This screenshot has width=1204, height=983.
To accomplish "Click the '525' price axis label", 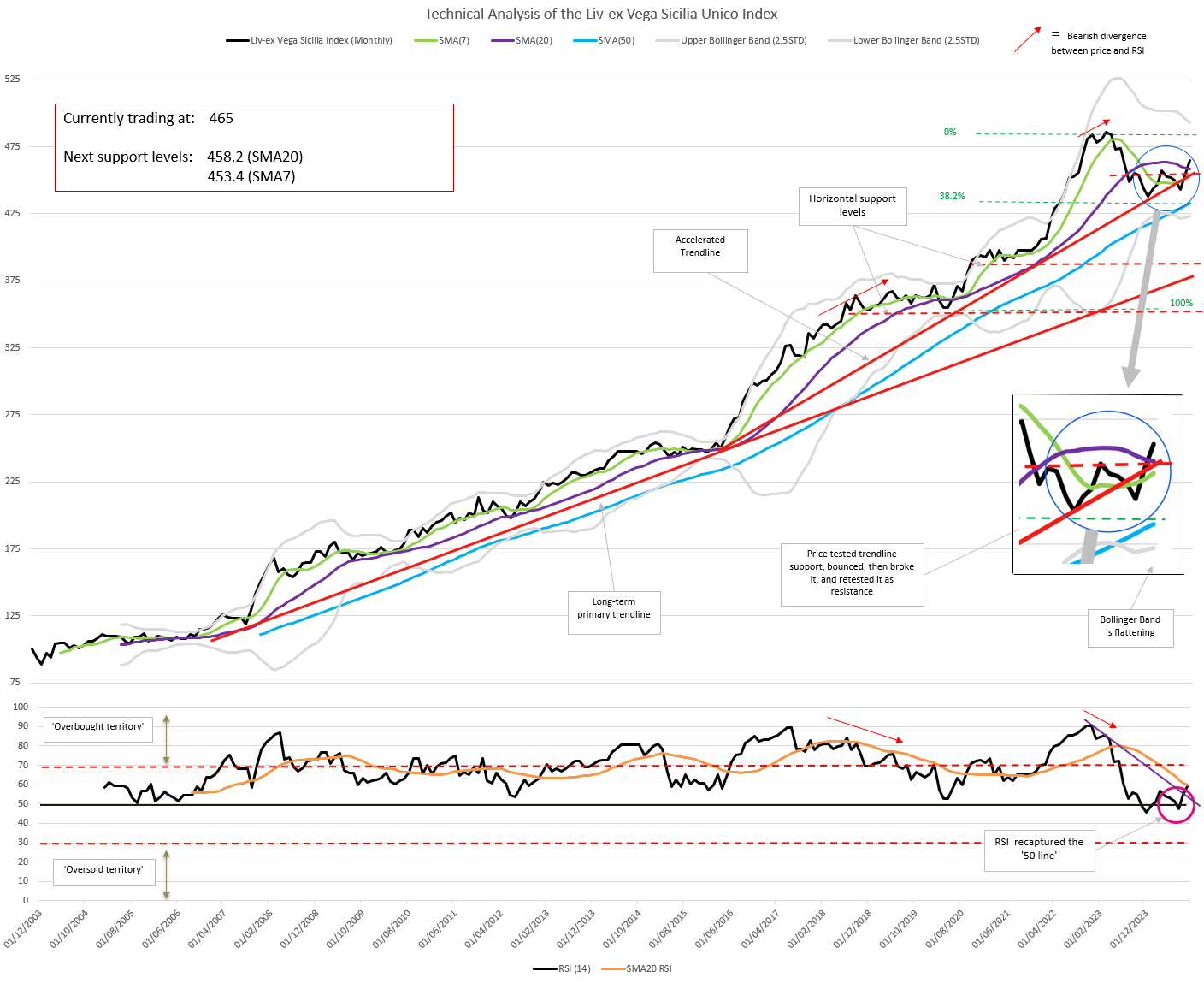I will point(12,79).
